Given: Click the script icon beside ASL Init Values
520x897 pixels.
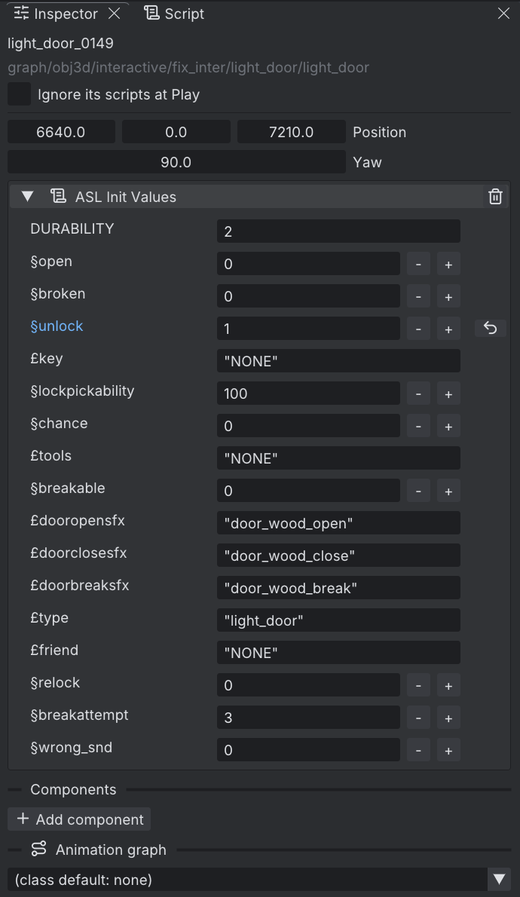Looking at the screenshot, I should [x=58, y=196].
